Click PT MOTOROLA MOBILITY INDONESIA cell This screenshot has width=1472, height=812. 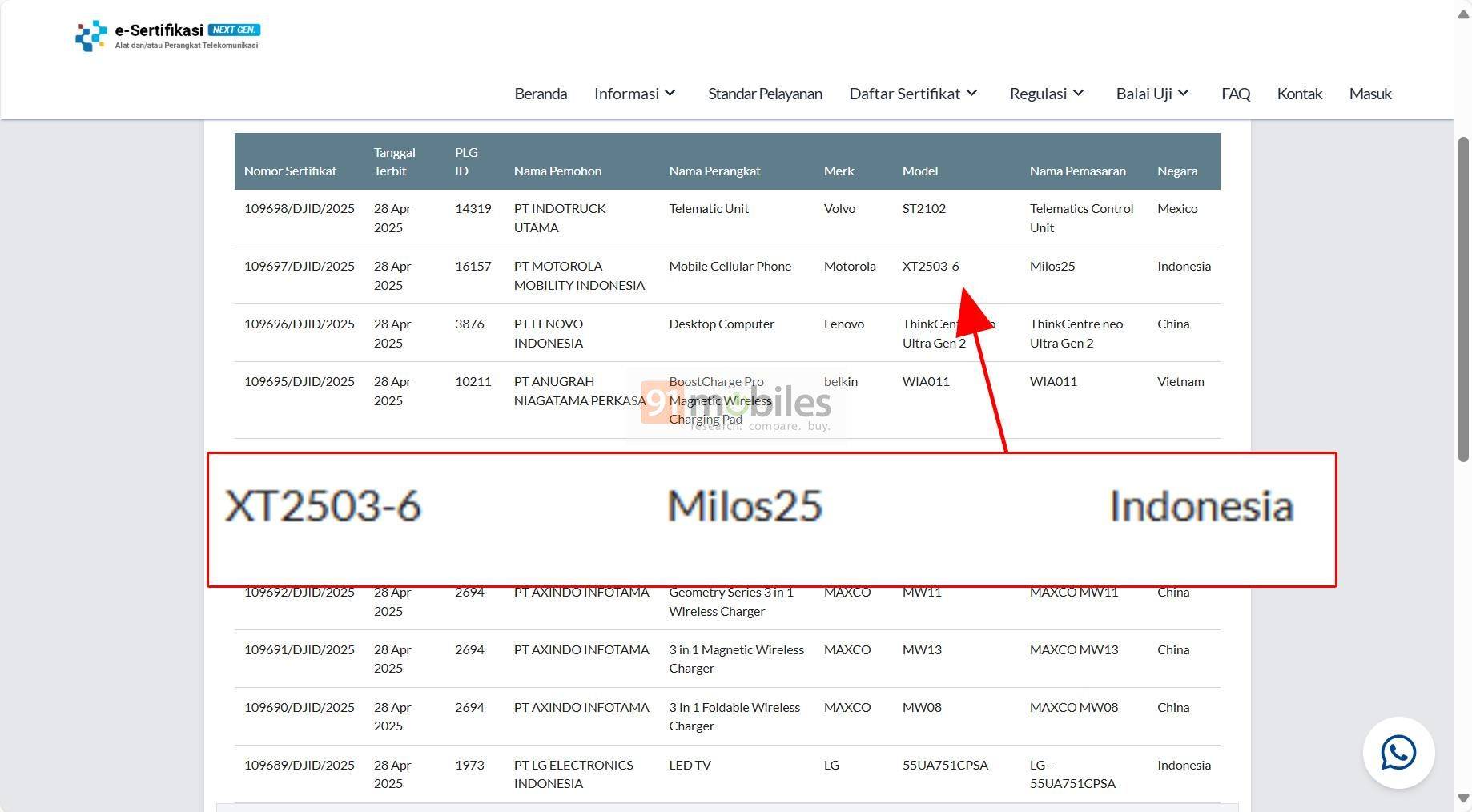[579, 275]
